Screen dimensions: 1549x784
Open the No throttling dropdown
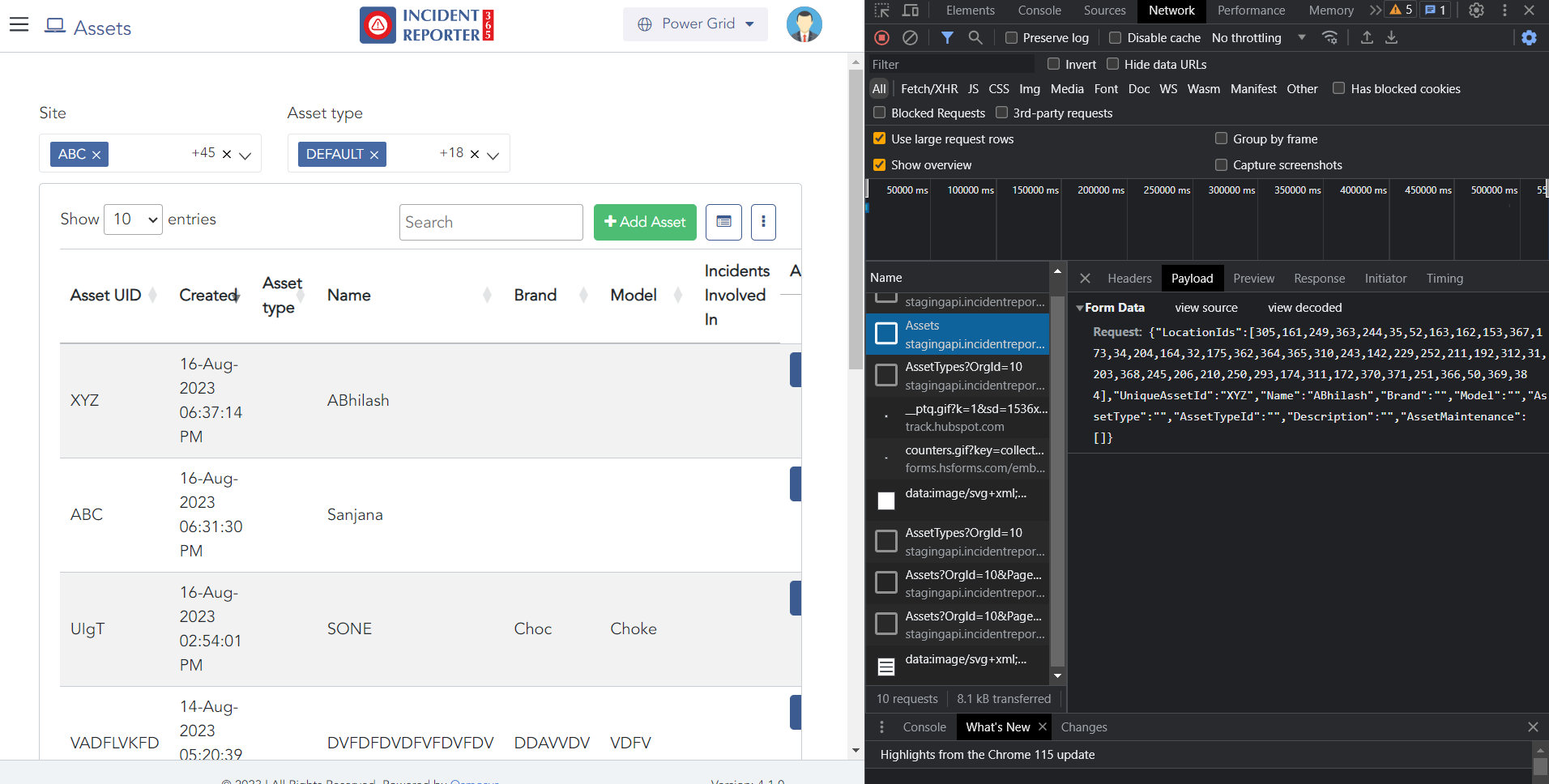1258,38
